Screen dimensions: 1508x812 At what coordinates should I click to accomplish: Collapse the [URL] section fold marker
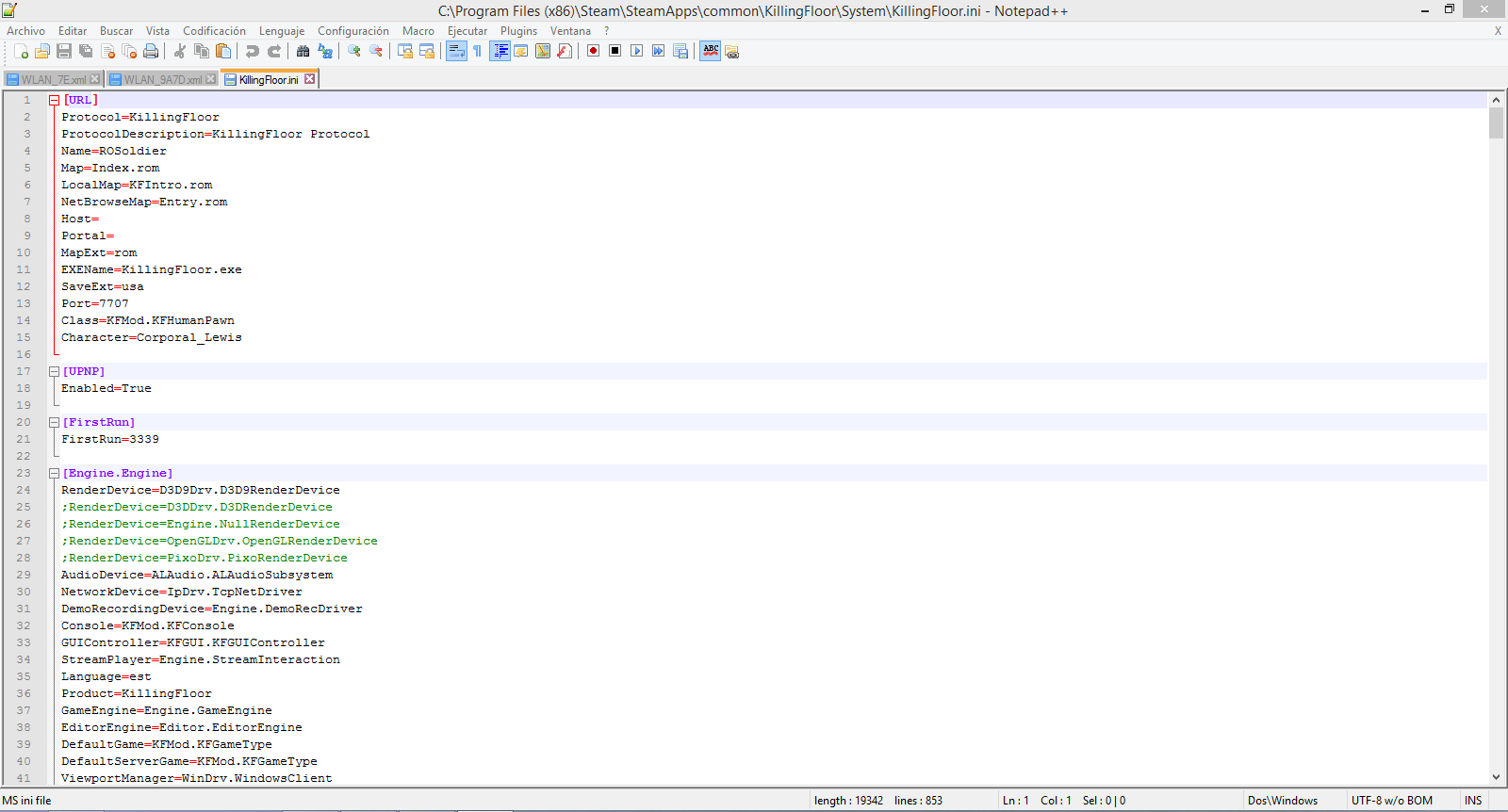click(55, 100)
